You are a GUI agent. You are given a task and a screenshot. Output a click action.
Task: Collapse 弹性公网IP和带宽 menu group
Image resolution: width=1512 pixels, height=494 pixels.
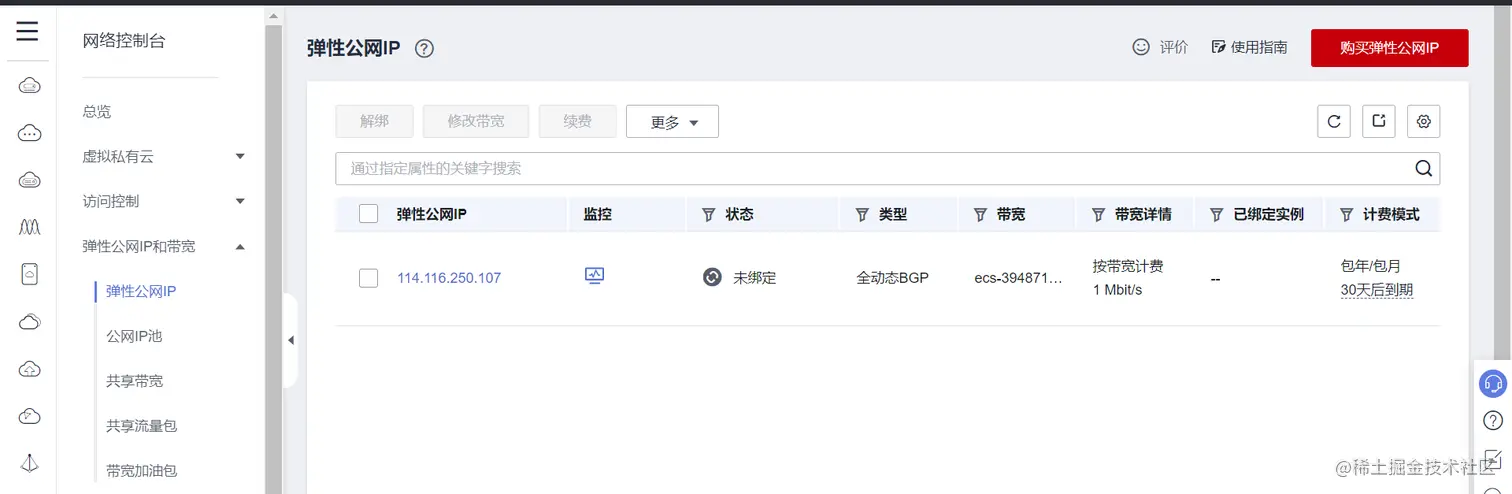(x=240, y=246)
